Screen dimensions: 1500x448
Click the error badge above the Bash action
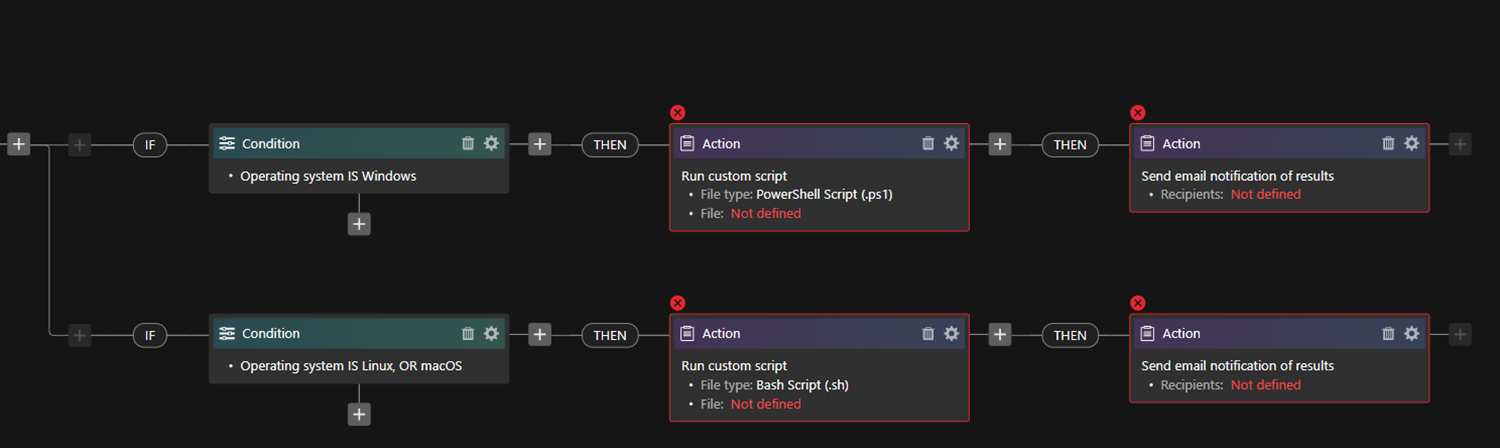coord(677,303)
